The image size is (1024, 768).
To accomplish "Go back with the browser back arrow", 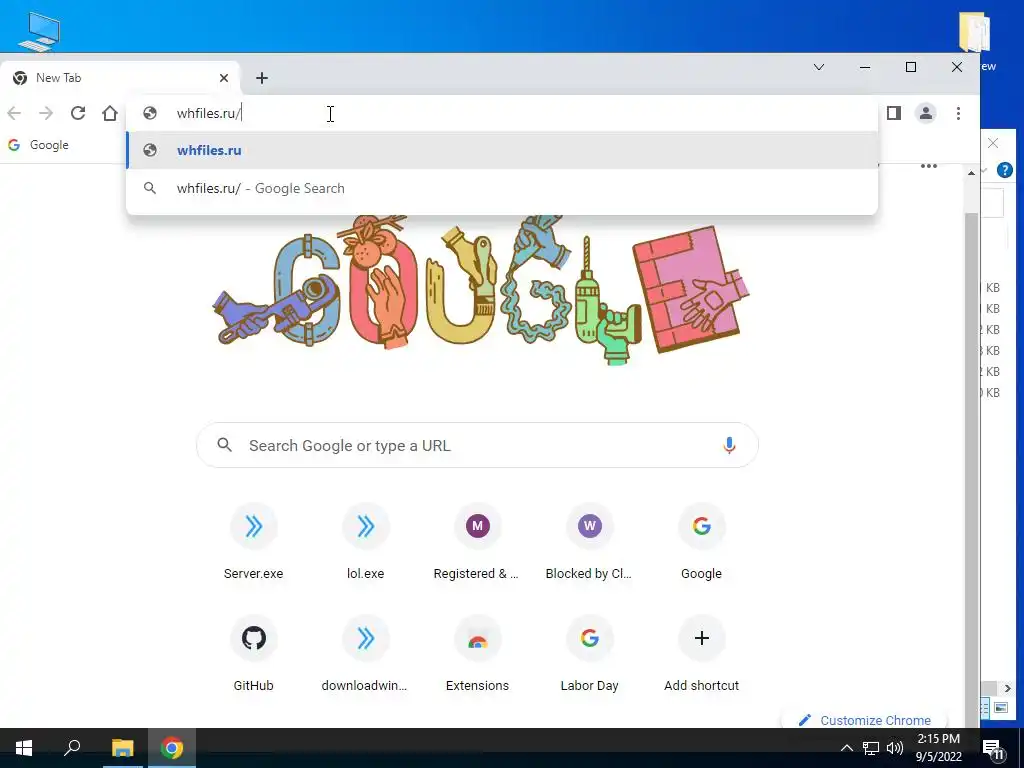I will click(14, 113).
